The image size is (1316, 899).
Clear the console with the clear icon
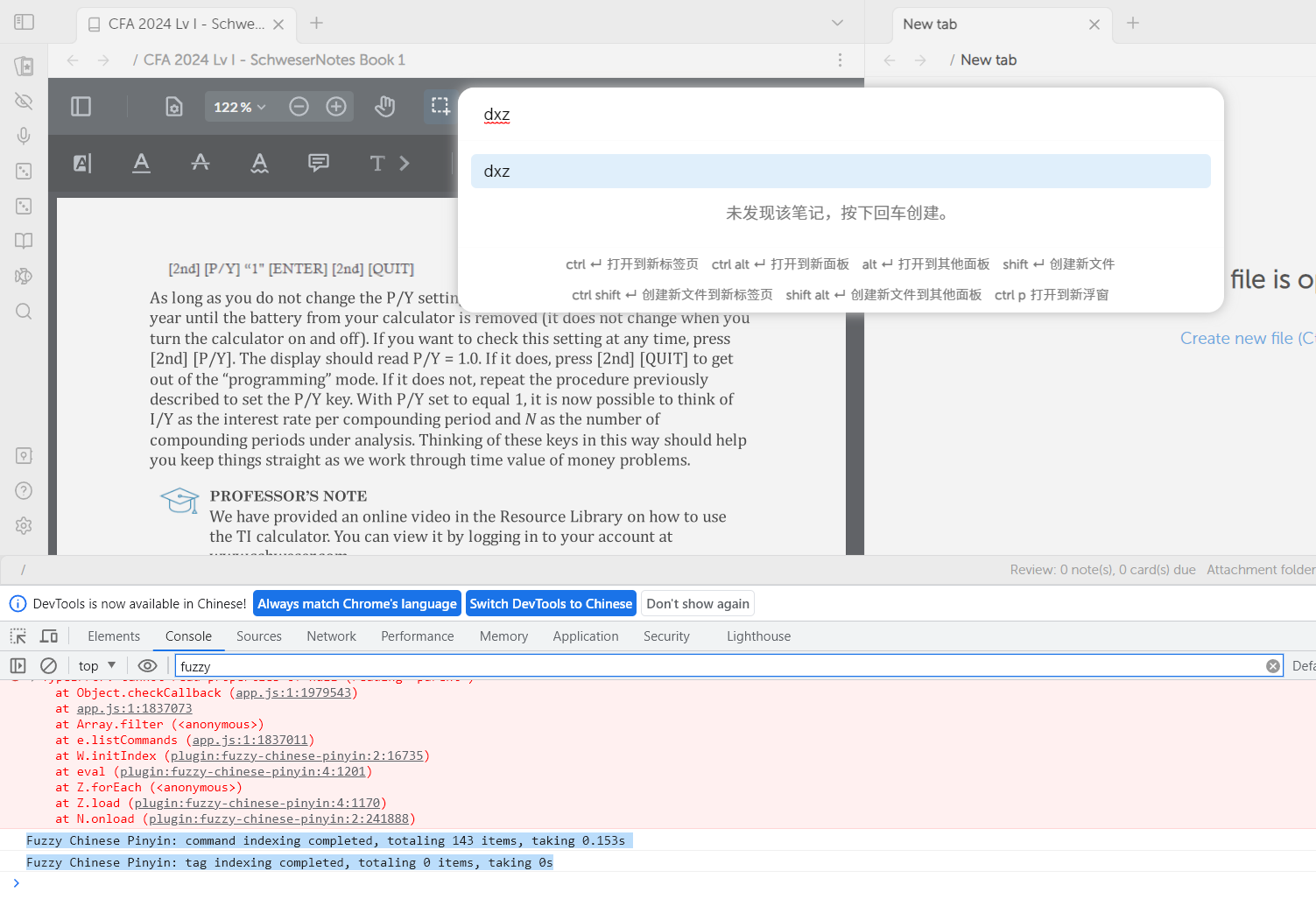coord(49,665)
